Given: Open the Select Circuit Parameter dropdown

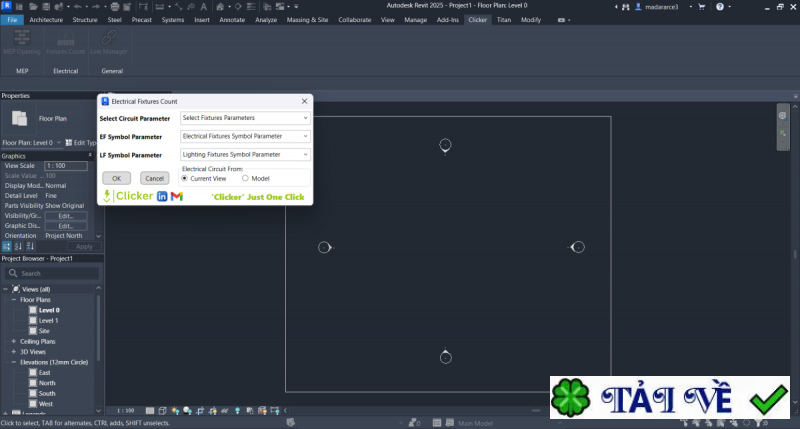Looking at the screenshot, I should pyautogui.click(x=245, y=118).
